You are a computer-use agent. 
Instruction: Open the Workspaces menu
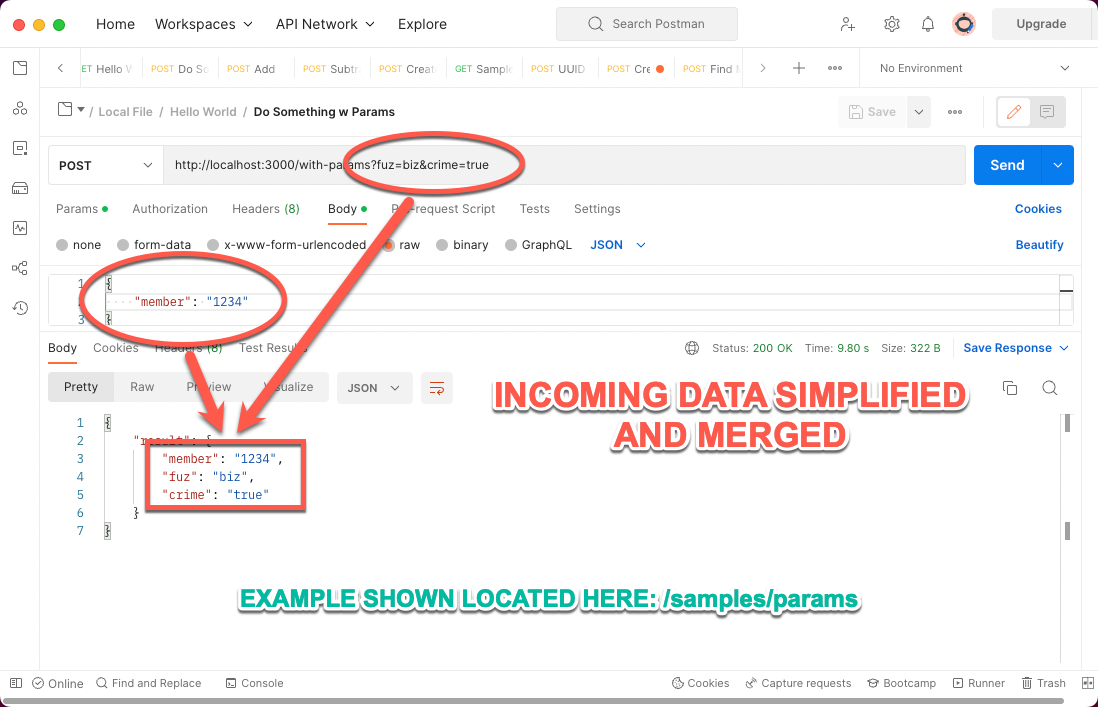click(x=204, y=24)
